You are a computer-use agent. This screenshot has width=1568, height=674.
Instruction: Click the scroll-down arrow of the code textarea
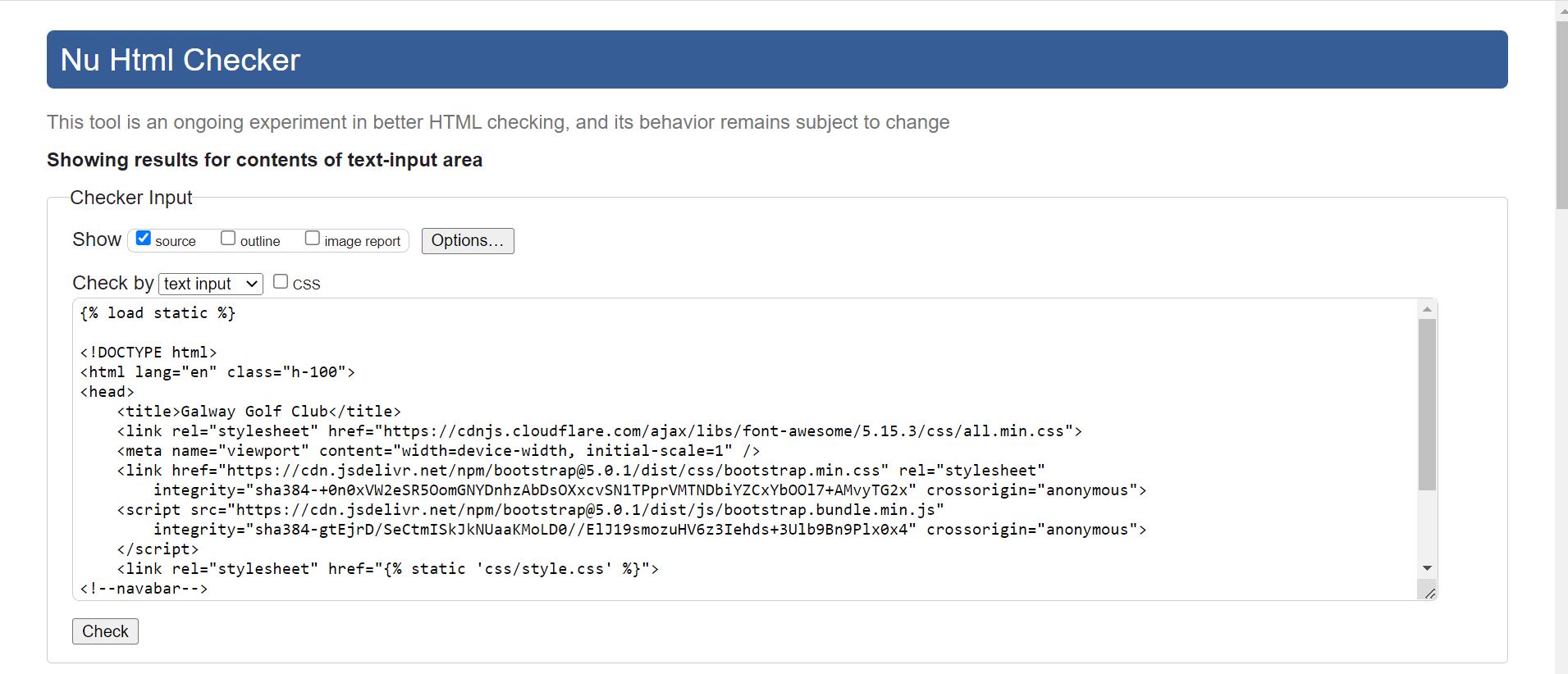pyautogui.click(x=1427, y=568)
